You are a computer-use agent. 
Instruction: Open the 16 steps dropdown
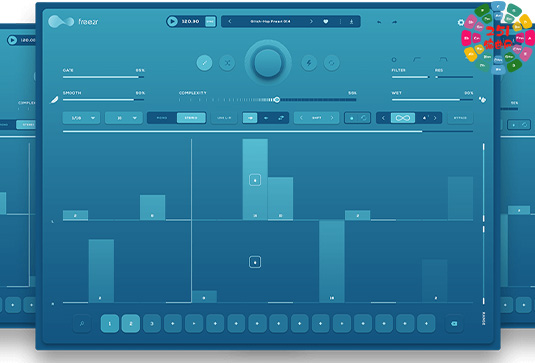click(124, 118)
